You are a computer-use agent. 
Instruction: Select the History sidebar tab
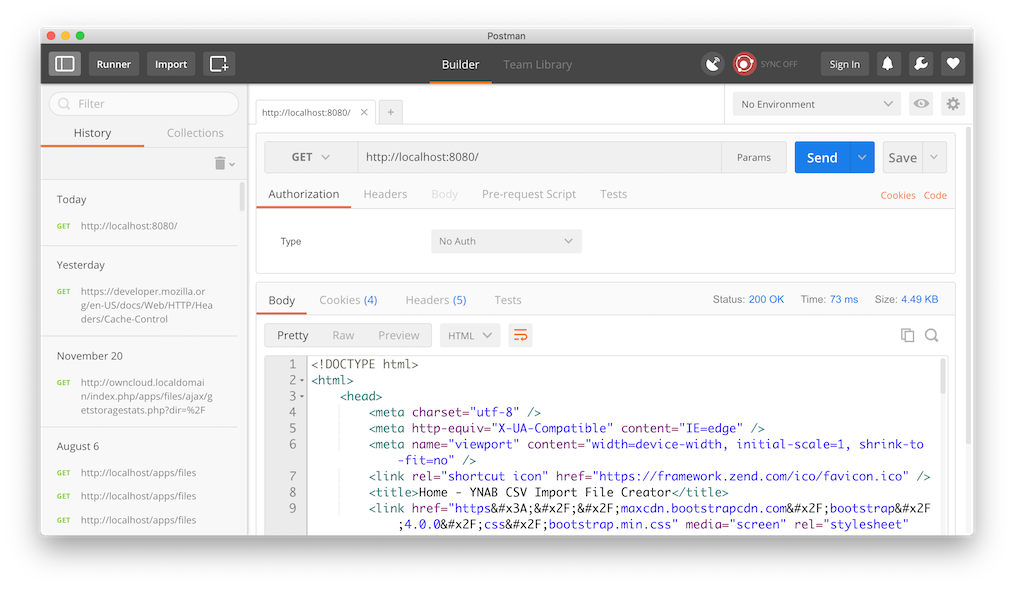(92, 133)
